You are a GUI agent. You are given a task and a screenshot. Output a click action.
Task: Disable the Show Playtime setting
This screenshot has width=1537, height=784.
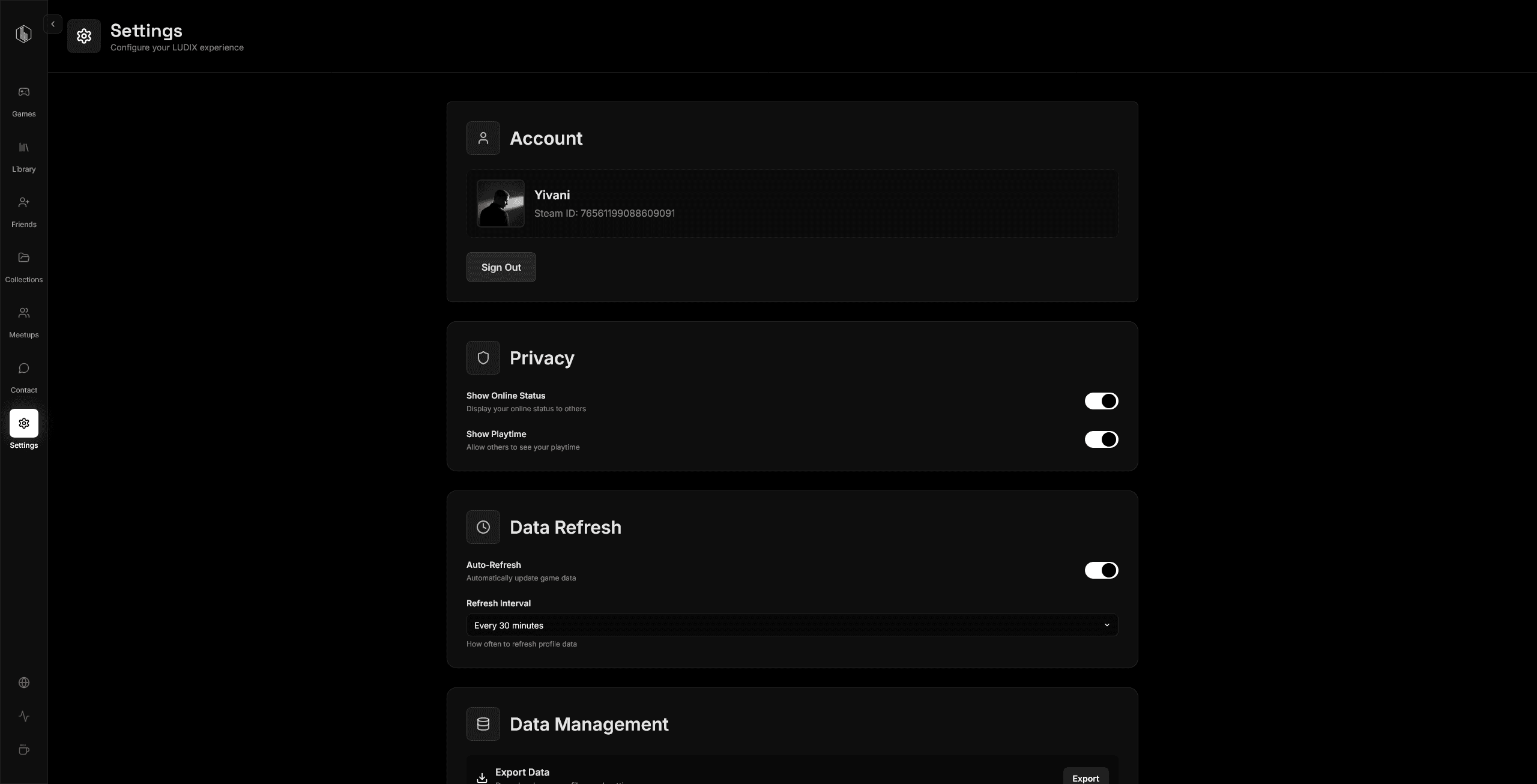(x=1101, y=439)
